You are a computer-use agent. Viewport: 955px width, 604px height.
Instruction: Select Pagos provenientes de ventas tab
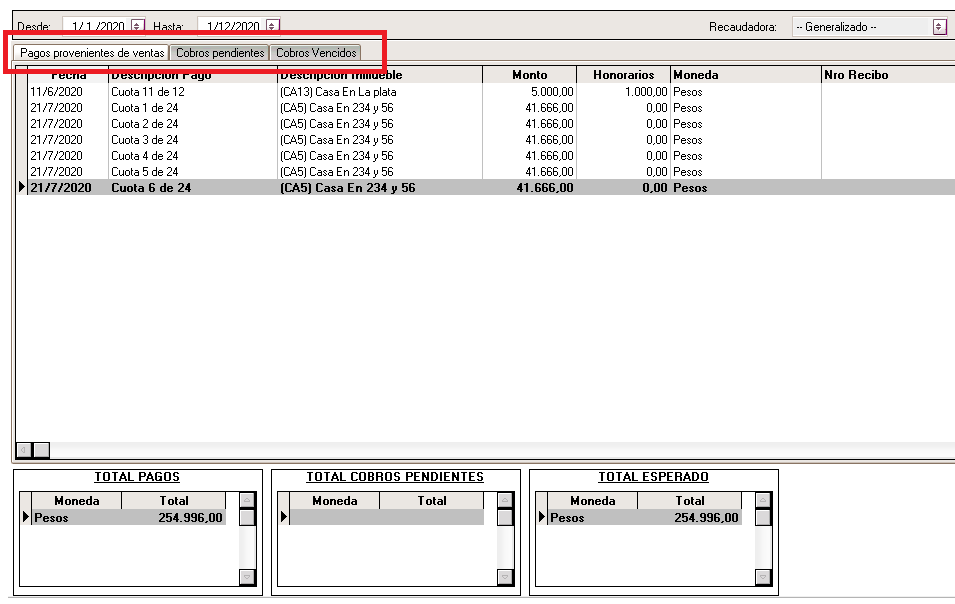[x=93, y=53]
